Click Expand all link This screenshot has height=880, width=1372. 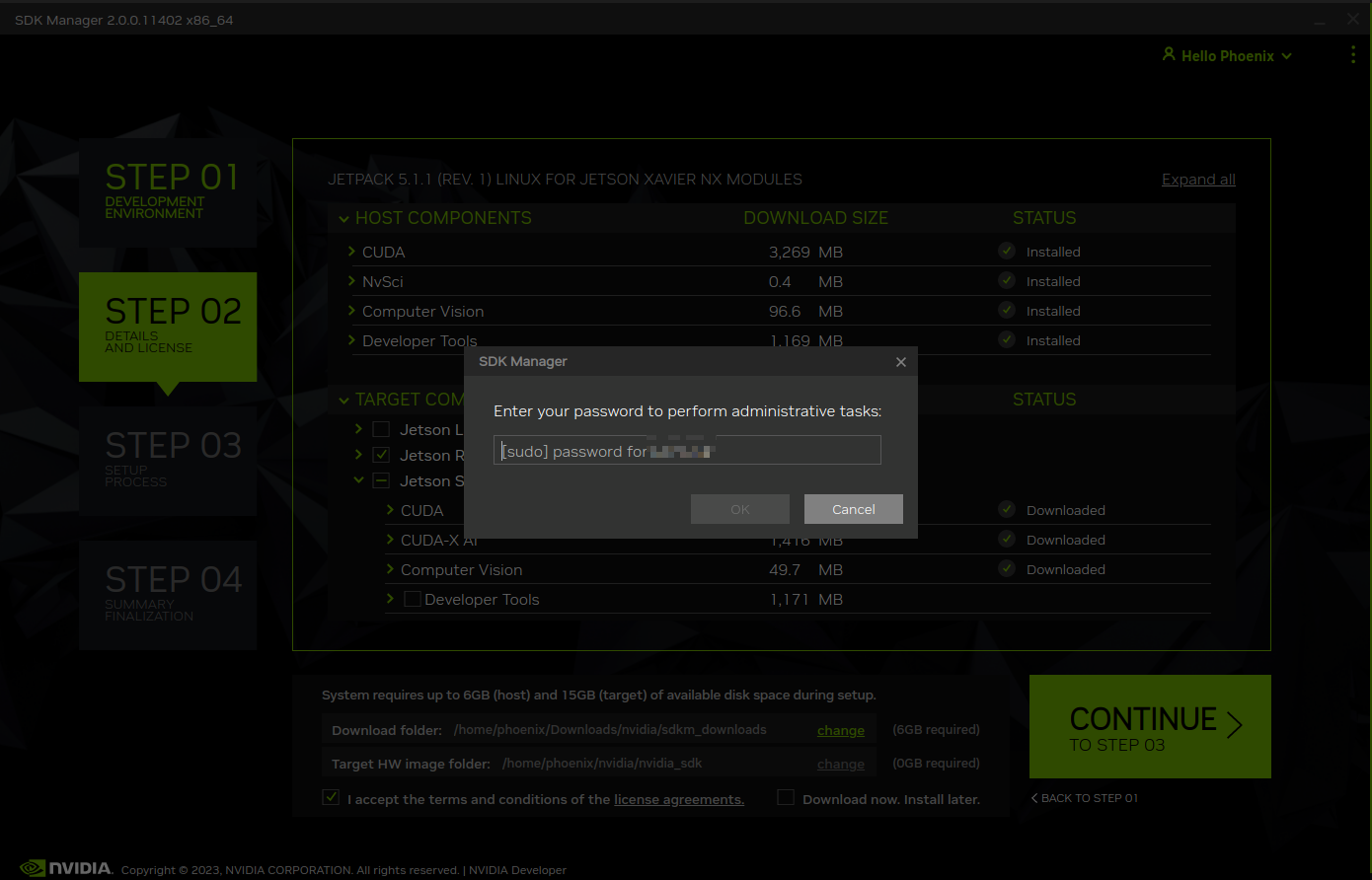(1198, 180)
